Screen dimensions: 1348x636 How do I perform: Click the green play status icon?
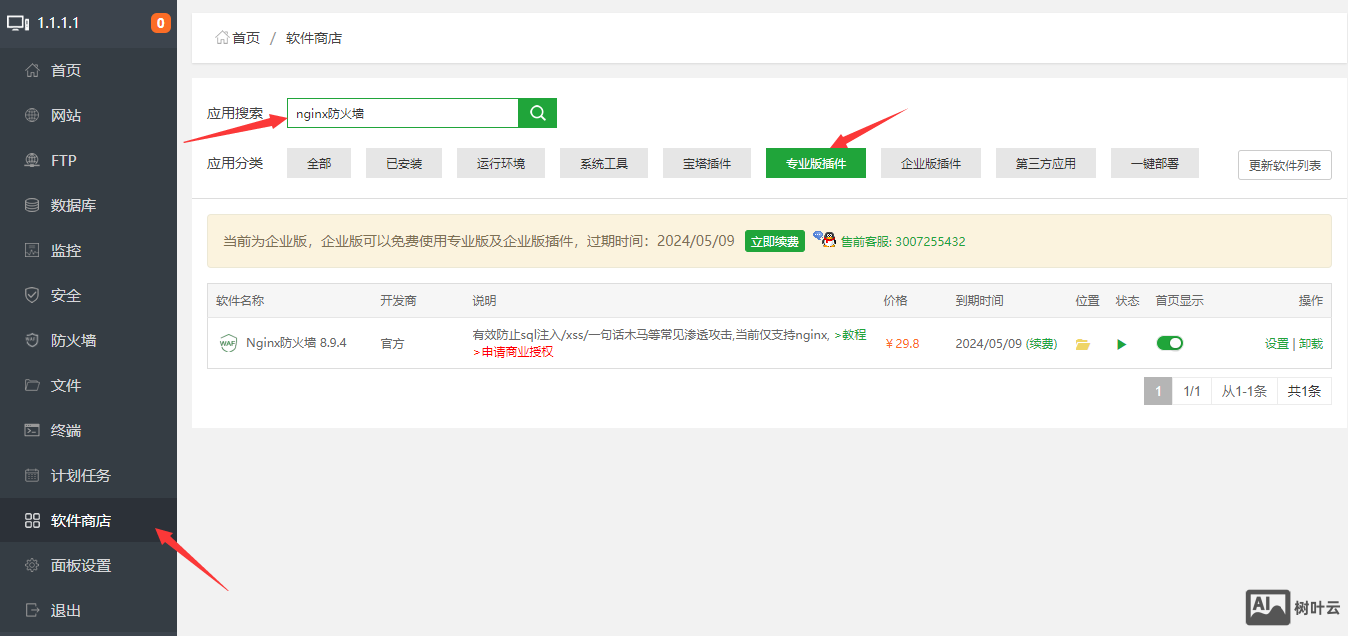1121,344
